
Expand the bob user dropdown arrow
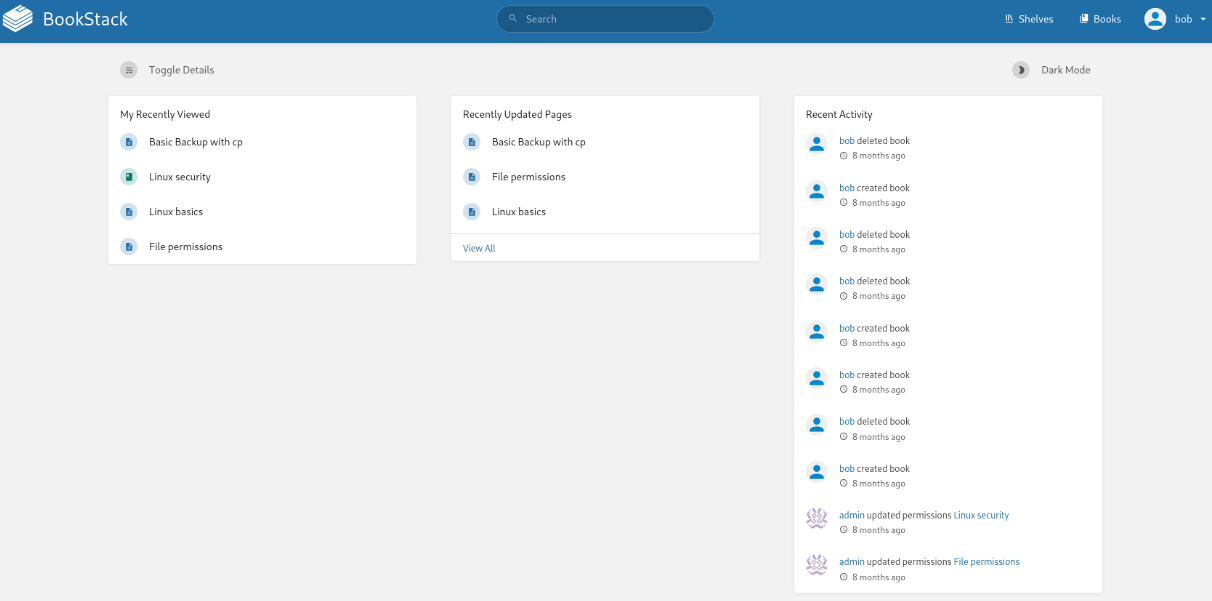pos(1201,19)
